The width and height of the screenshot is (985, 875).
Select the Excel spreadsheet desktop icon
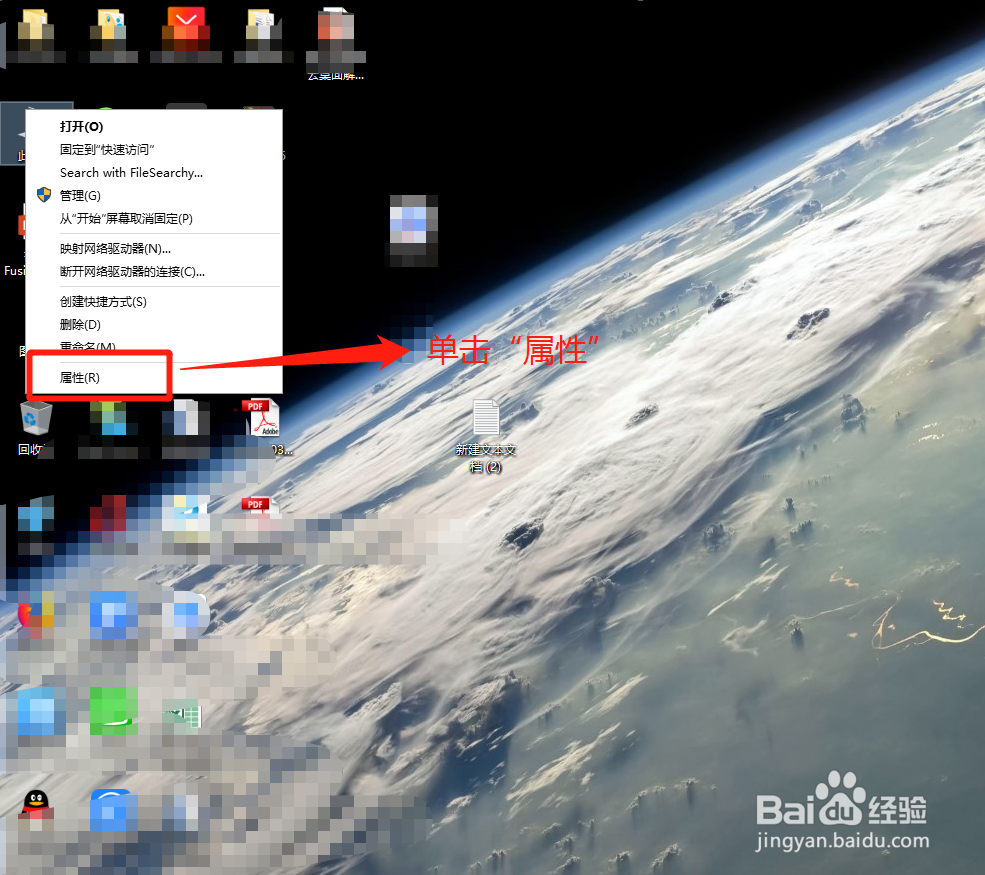click(x=184, y=716)
